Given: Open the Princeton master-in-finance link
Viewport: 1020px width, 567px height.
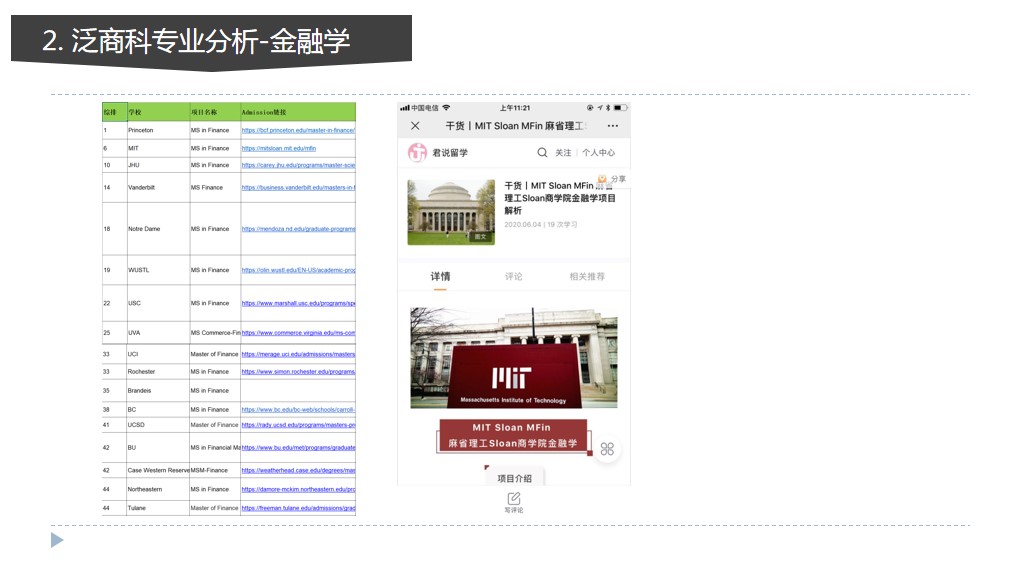Looking at the screenshot, I should 298,130.
